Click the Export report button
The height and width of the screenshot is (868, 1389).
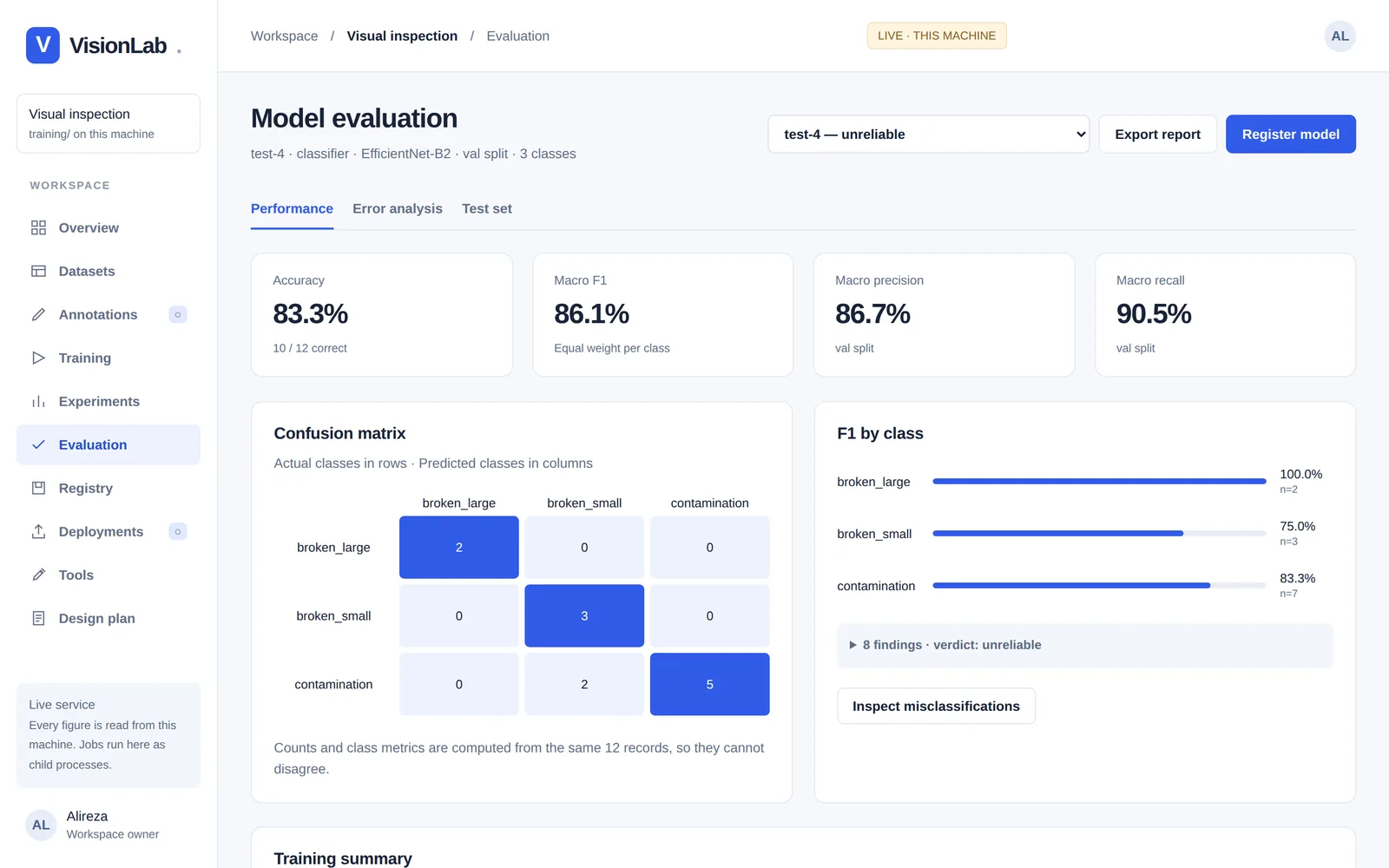[x=1157, y=135]
